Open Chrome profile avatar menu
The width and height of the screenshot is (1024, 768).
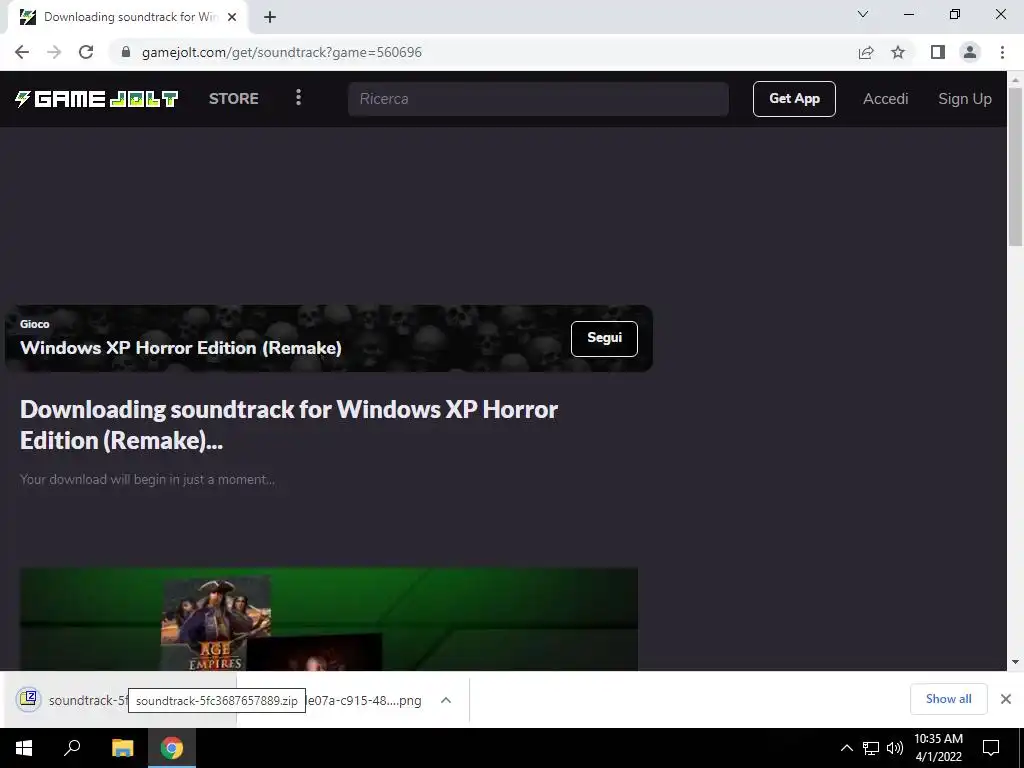pyautogui.click(x=970, y=52)
